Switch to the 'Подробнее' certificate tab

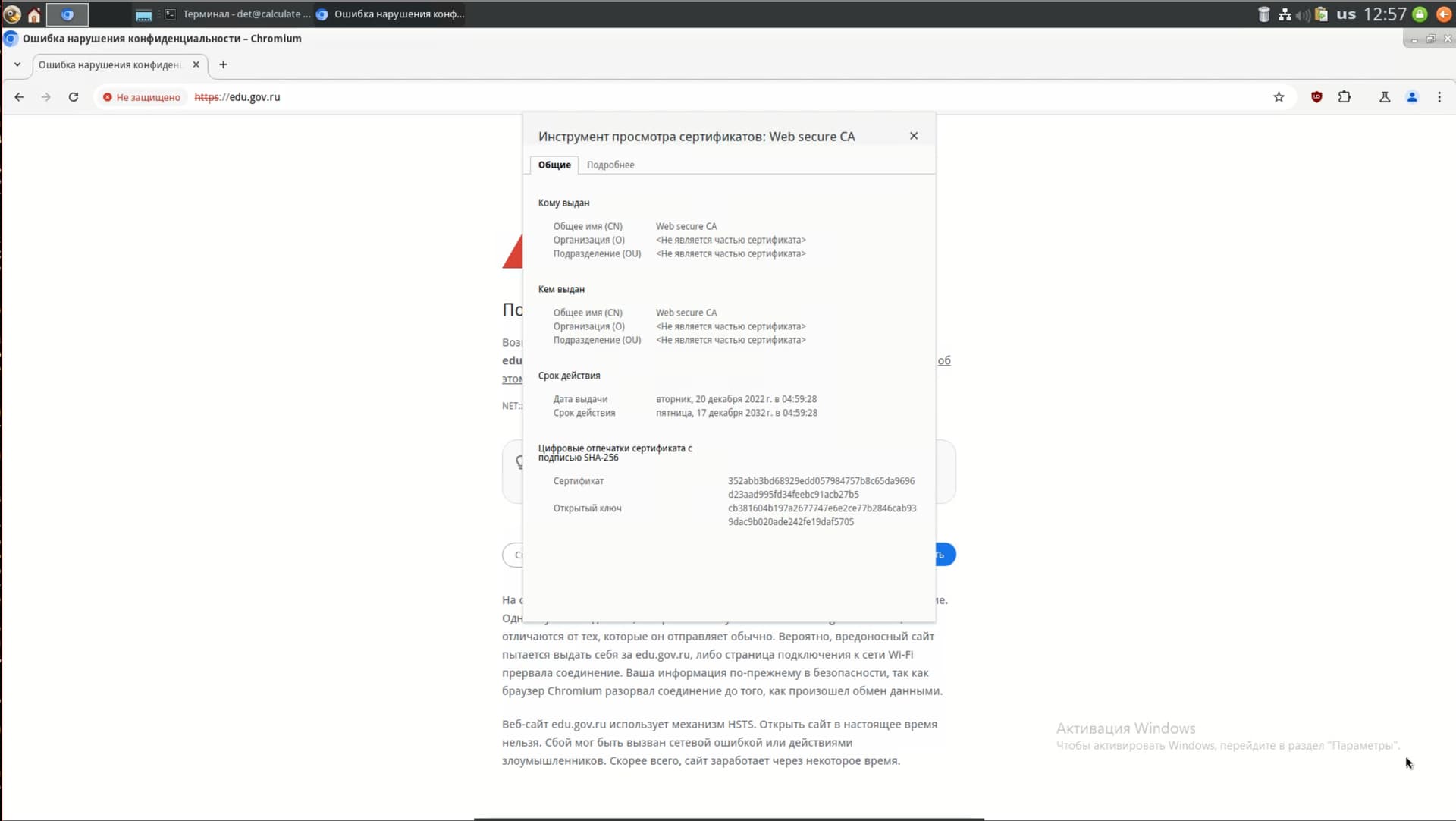click(610, 165)
